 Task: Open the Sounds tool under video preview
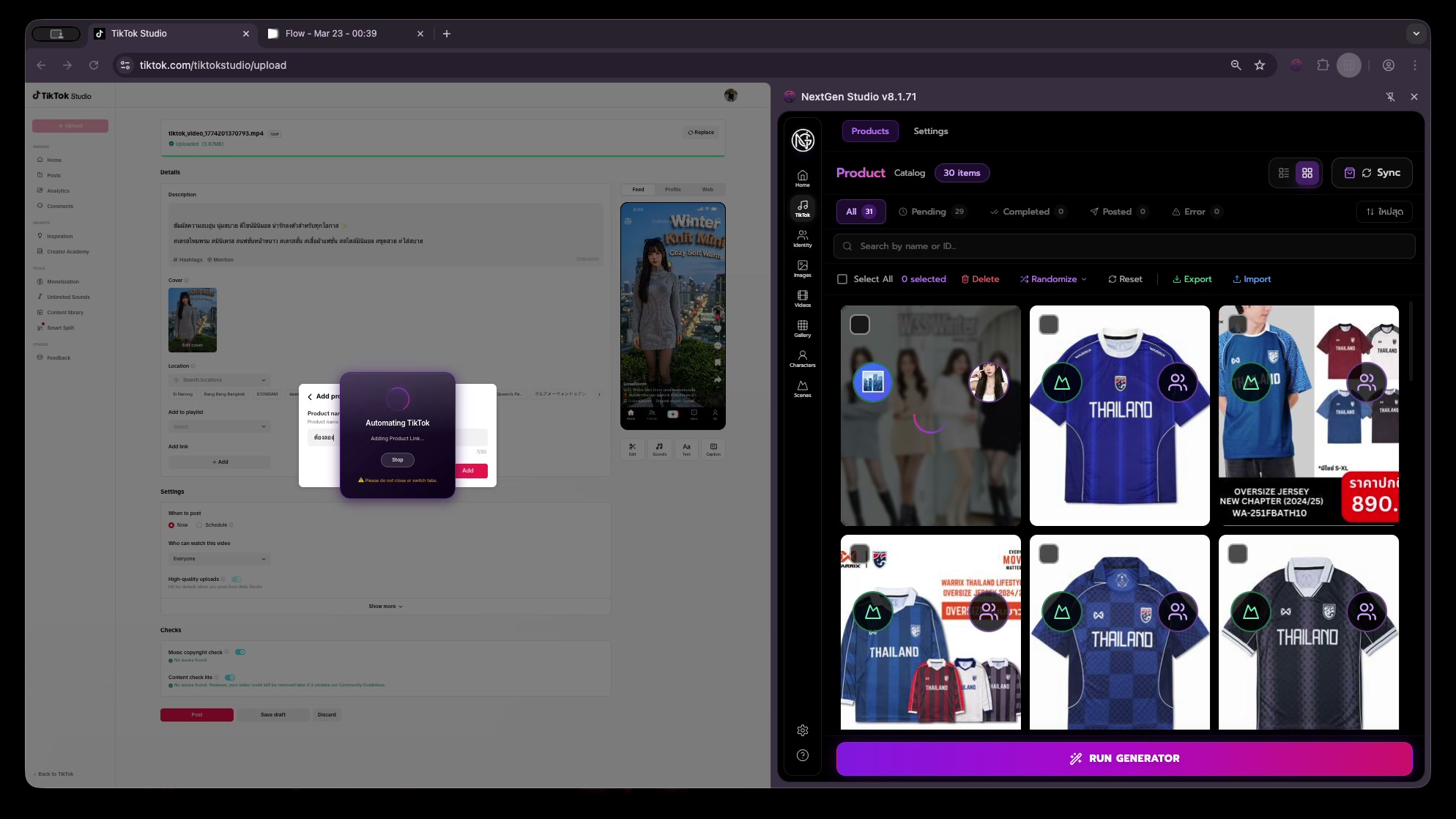[659, 448]
